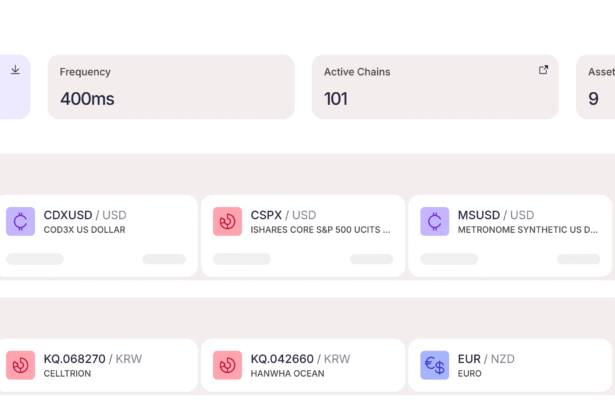
Task: Click the METRONOME SYNTHETIC US description
Action: (527, 230)
